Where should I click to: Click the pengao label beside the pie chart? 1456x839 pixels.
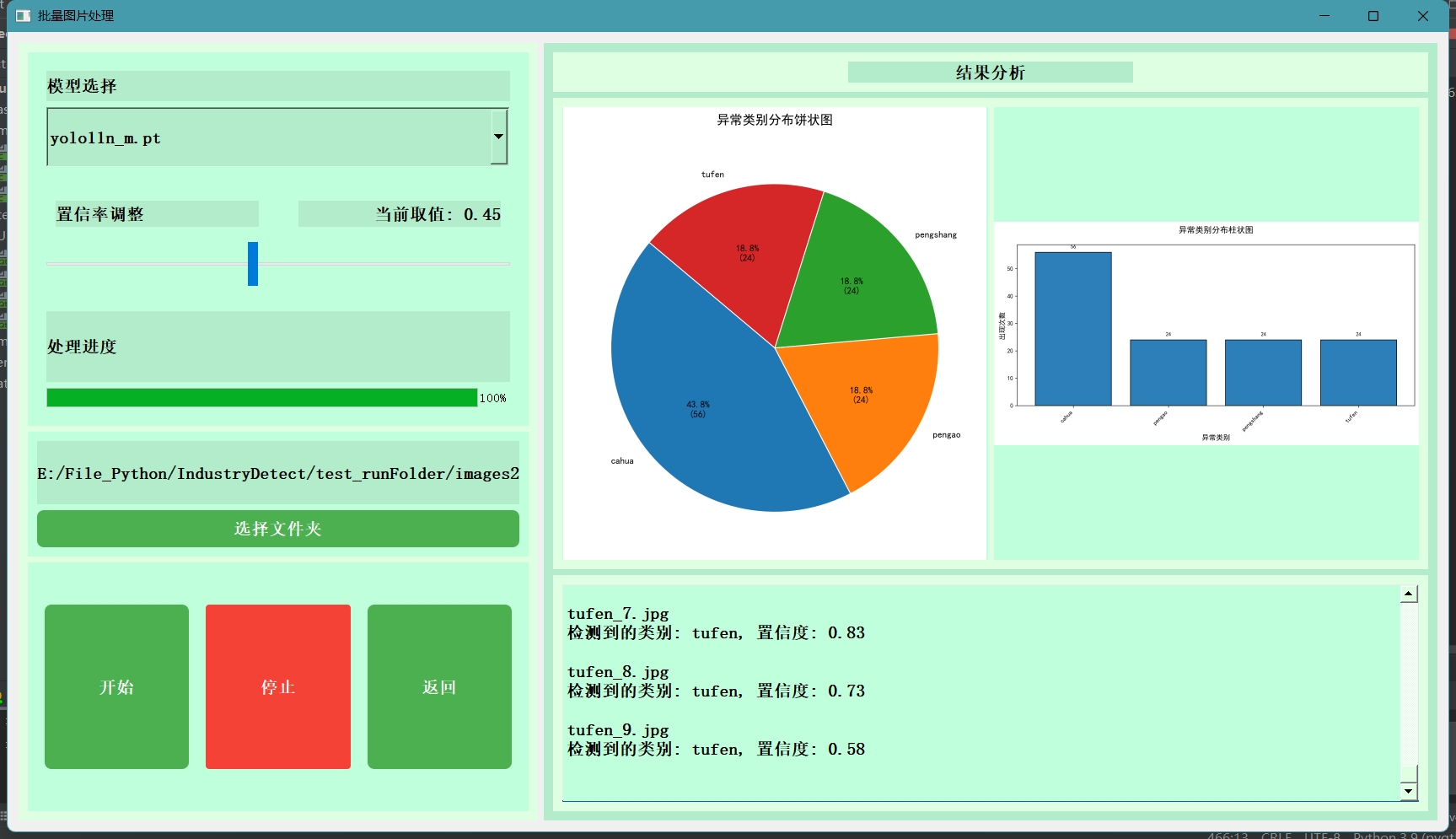pyautogui.click(x=946, y=435)
